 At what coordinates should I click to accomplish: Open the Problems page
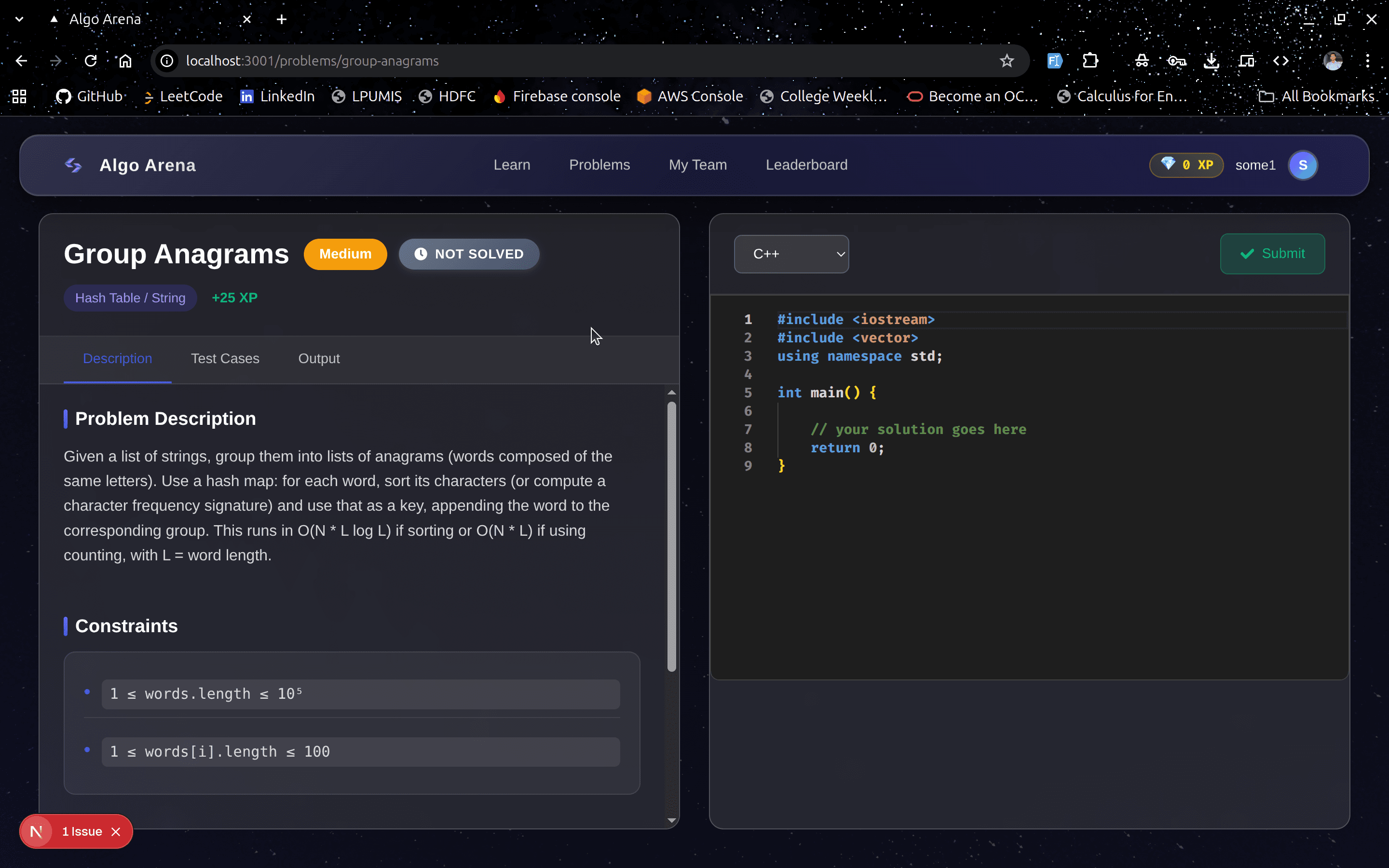[x=599, y=165]
